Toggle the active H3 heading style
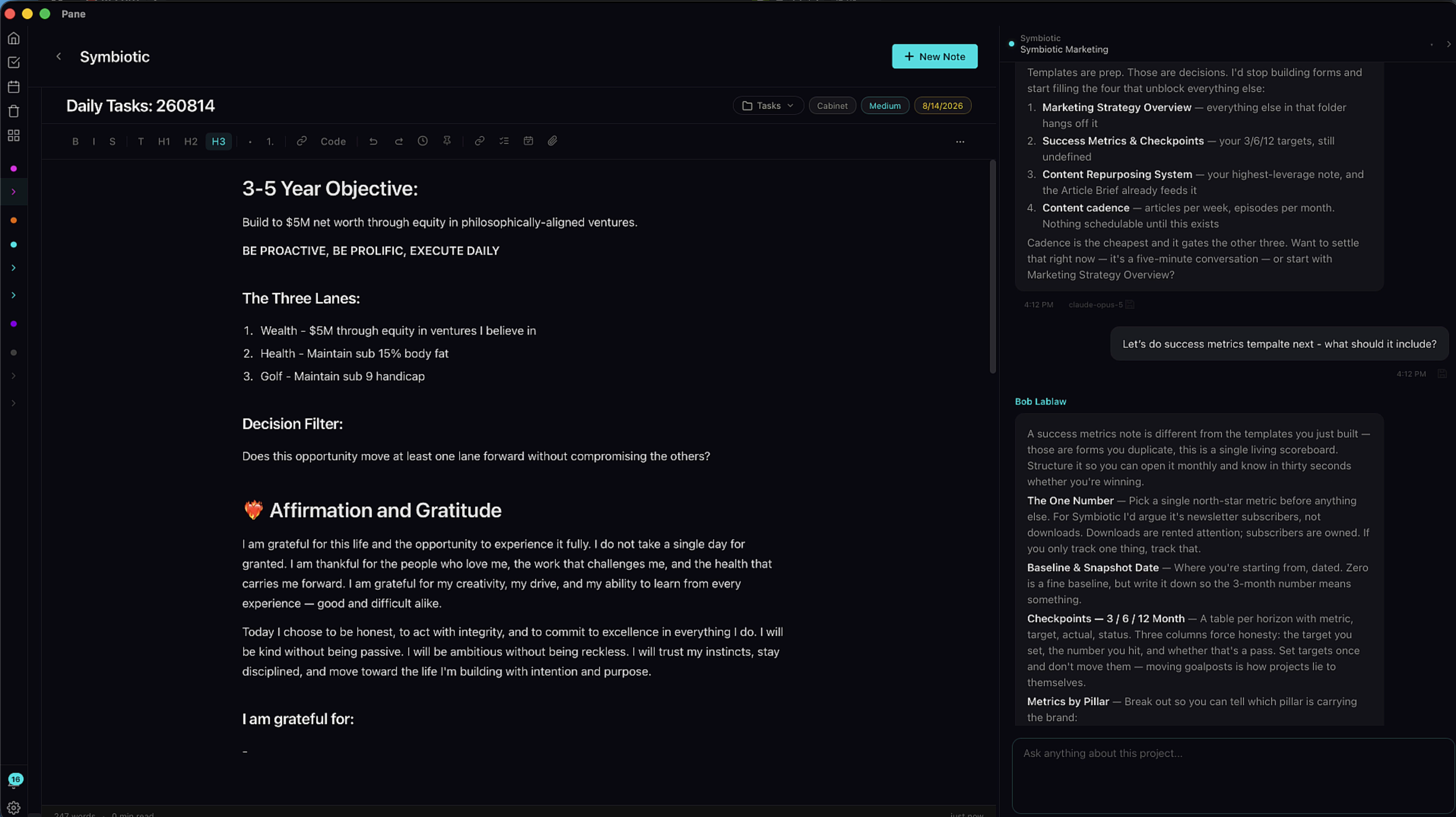Screen dimensions: 1456x817 click(x=219, y=141)
